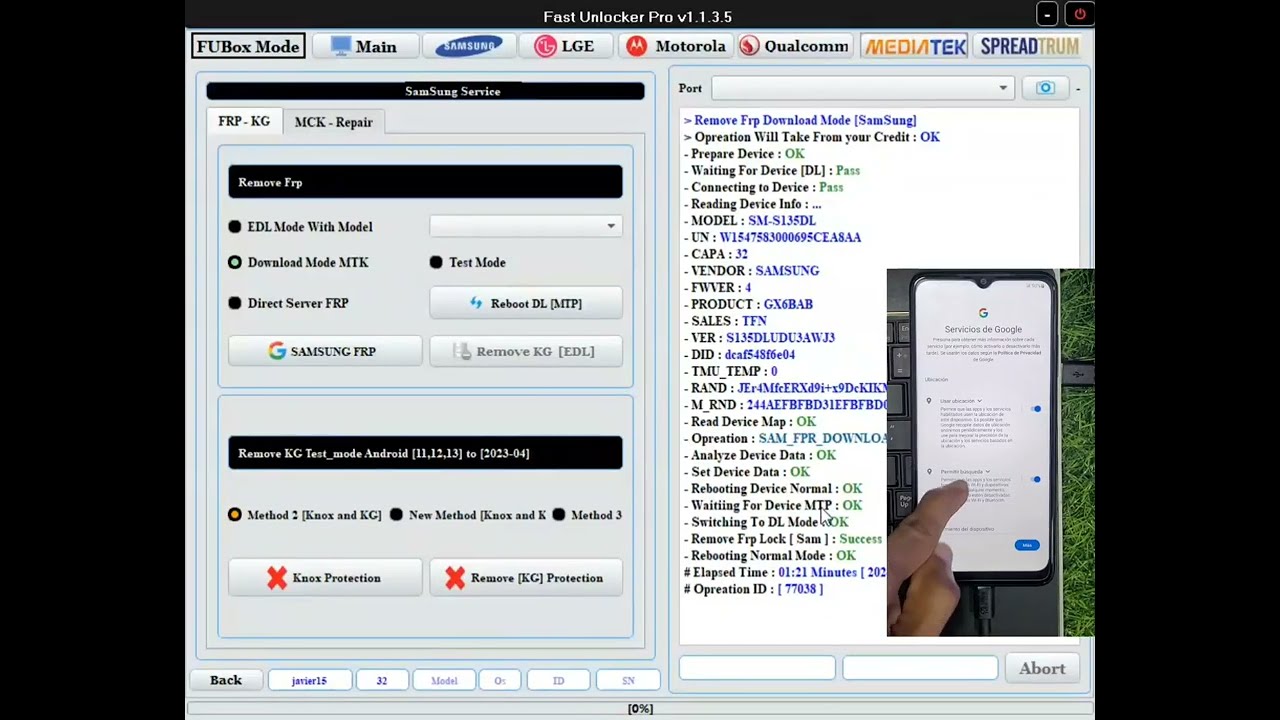Image resolution: width=1280 pixels, height=720 pixels.
Task: Click the Remove Frp section header
Action: [425, 182]
